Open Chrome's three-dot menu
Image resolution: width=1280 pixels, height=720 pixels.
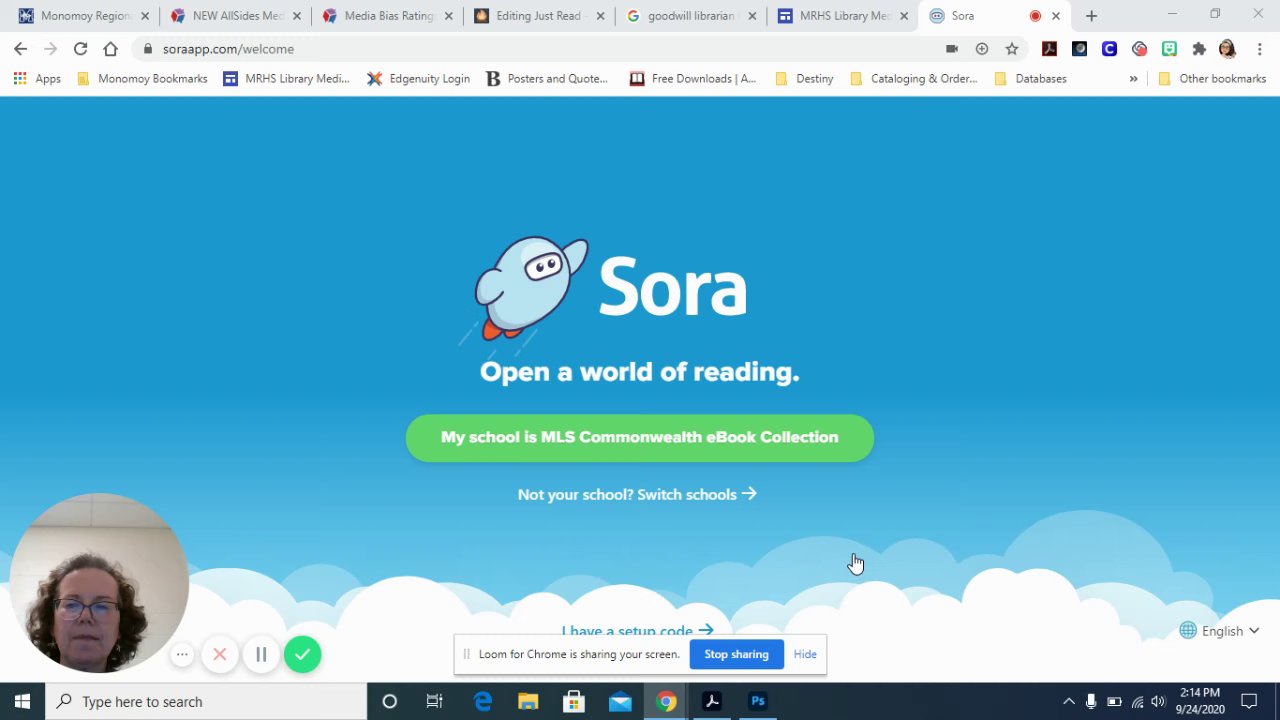click(x=1259, y=49)
